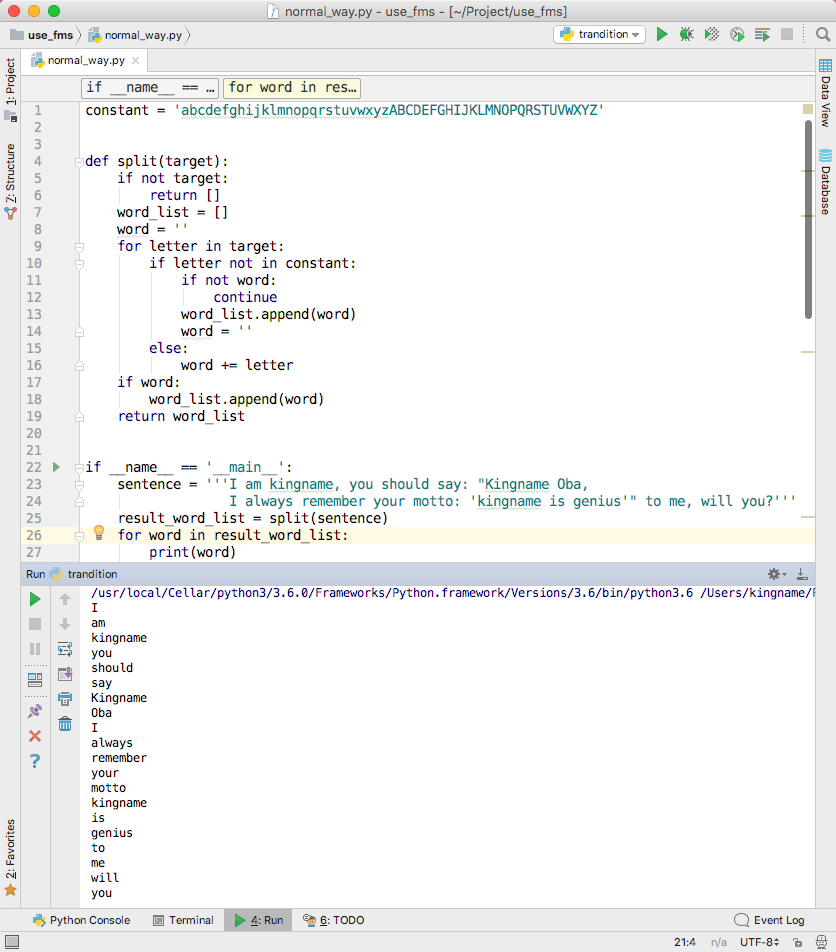Close the Run tab with the red X
Image resolution: width=836 pixels, height=952 pixels.
tap(35, 736)
